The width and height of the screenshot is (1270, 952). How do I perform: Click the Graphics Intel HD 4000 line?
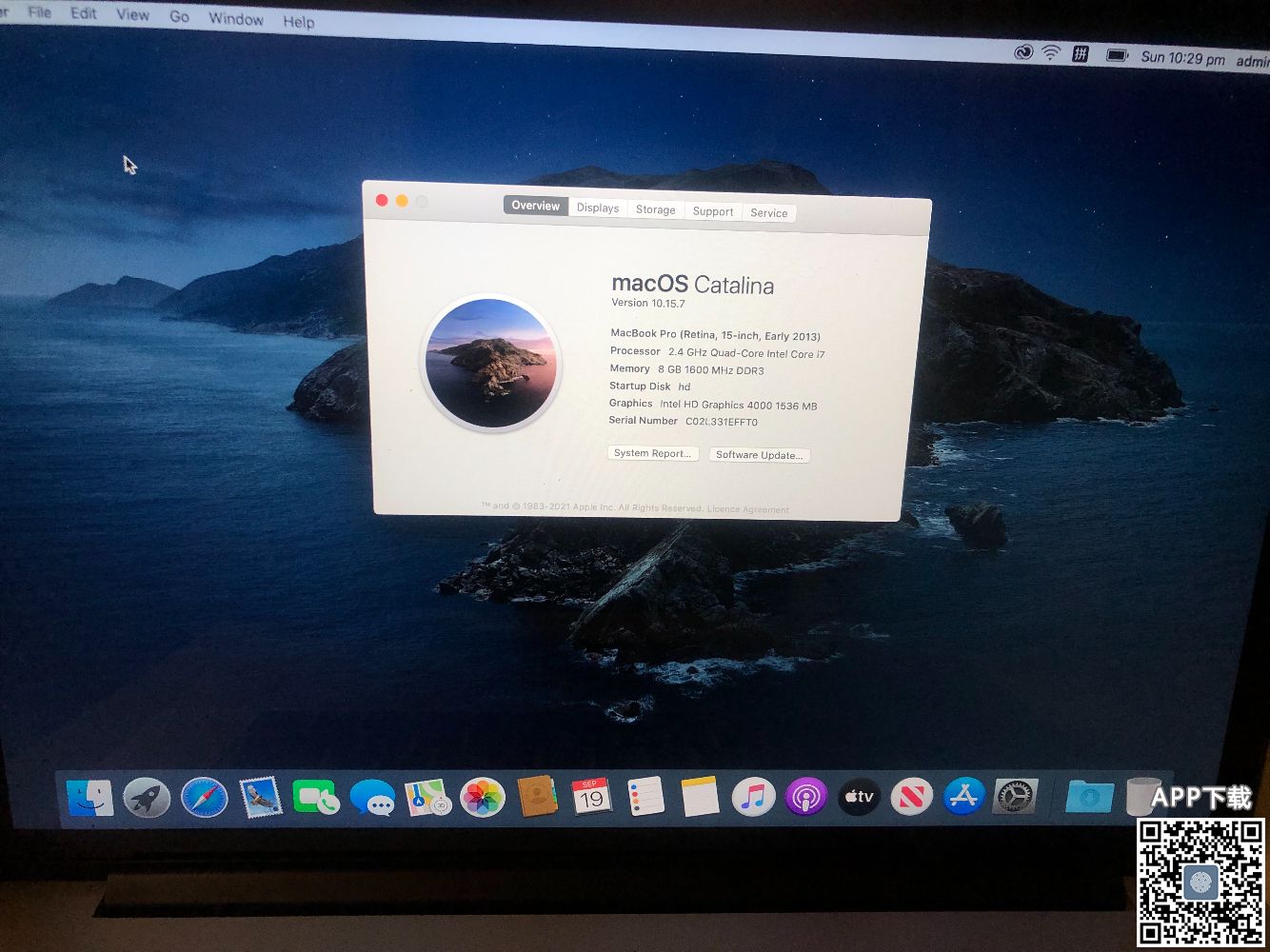(713, 405)
